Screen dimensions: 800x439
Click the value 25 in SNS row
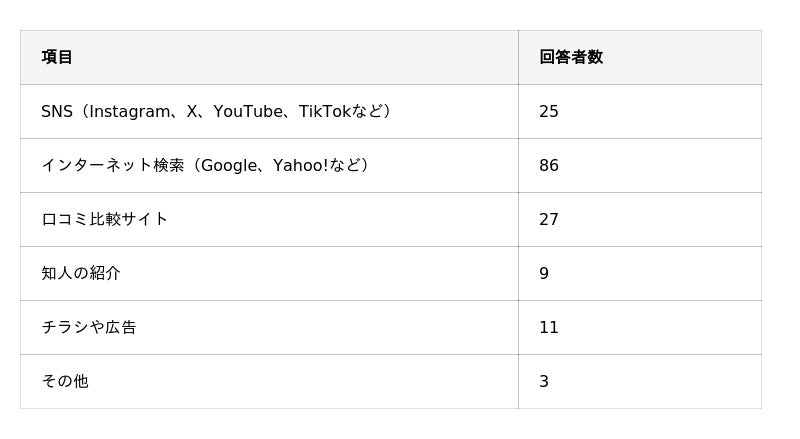(549, 111)
